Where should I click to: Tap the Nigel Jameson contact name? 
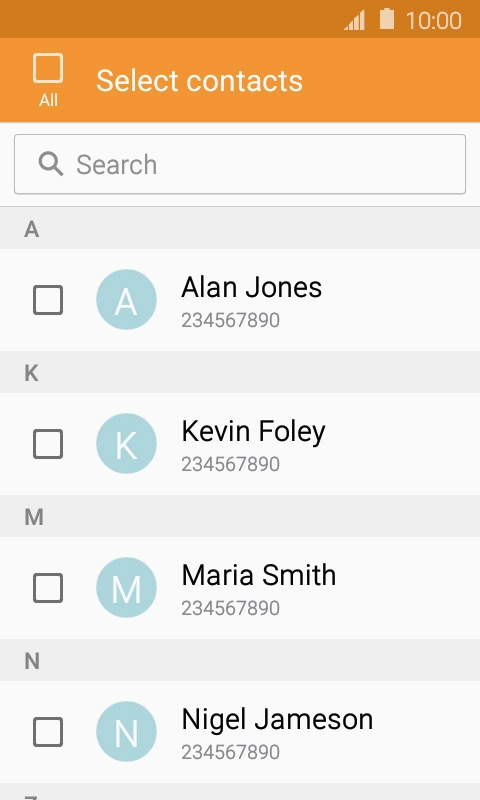point(277,720)
